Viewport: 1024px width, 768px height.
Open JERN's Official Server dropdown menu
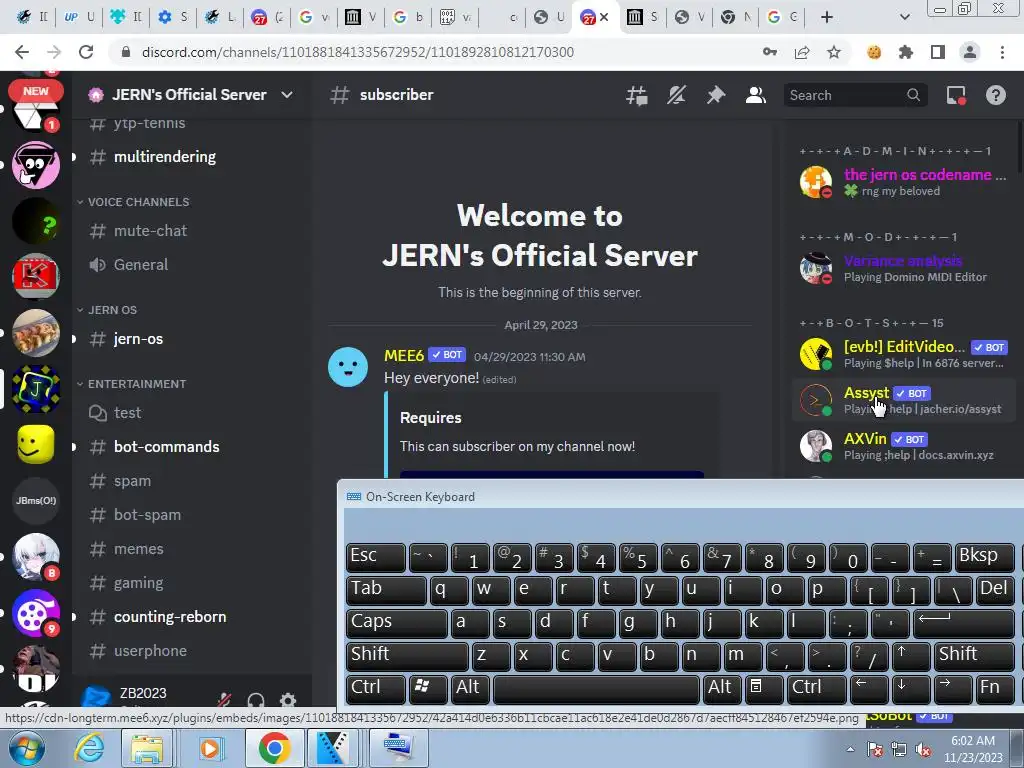click(x=191, y=95)
